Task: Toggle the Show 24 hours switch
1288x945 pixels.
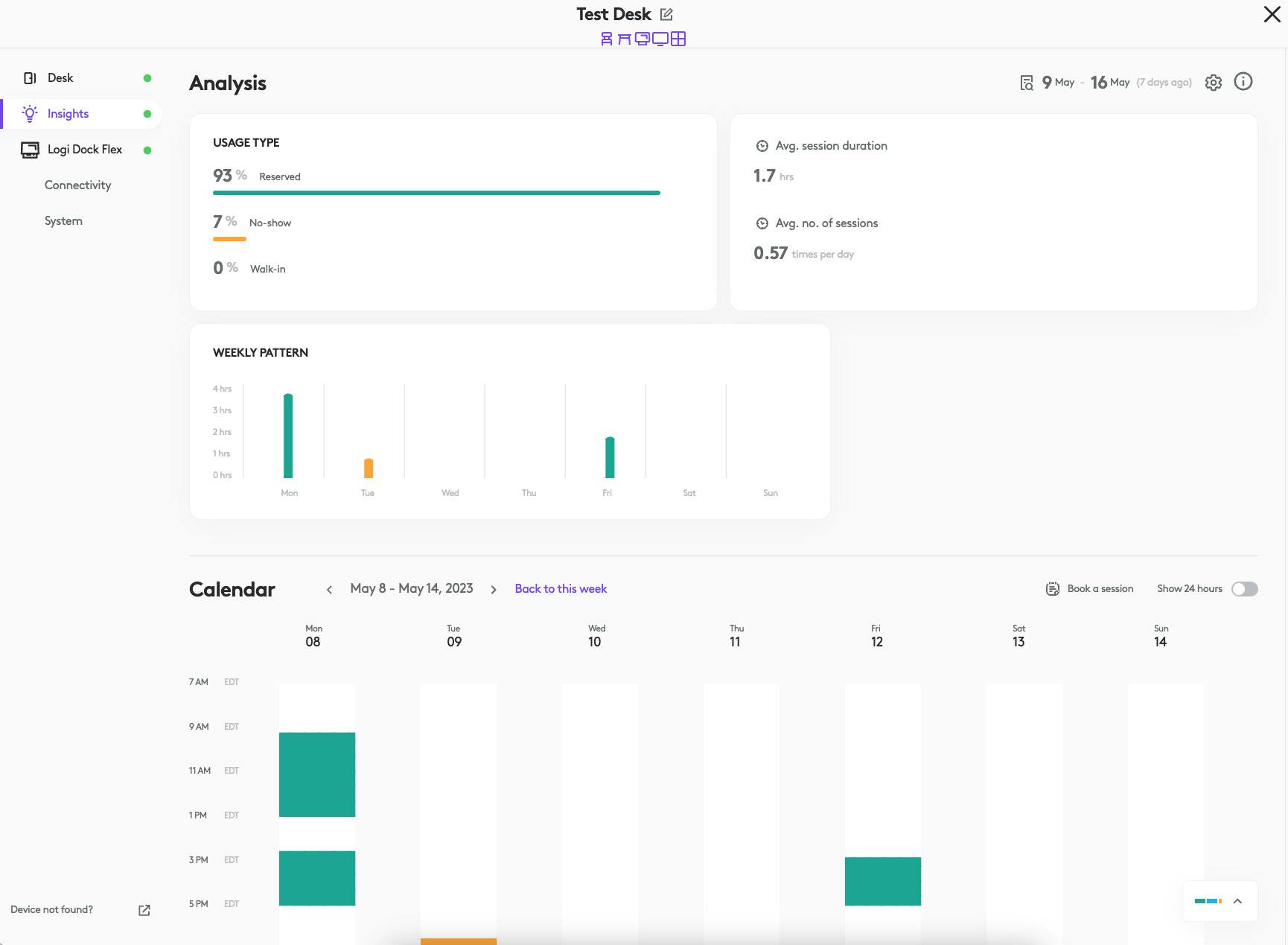Action: pos(1245,589)
